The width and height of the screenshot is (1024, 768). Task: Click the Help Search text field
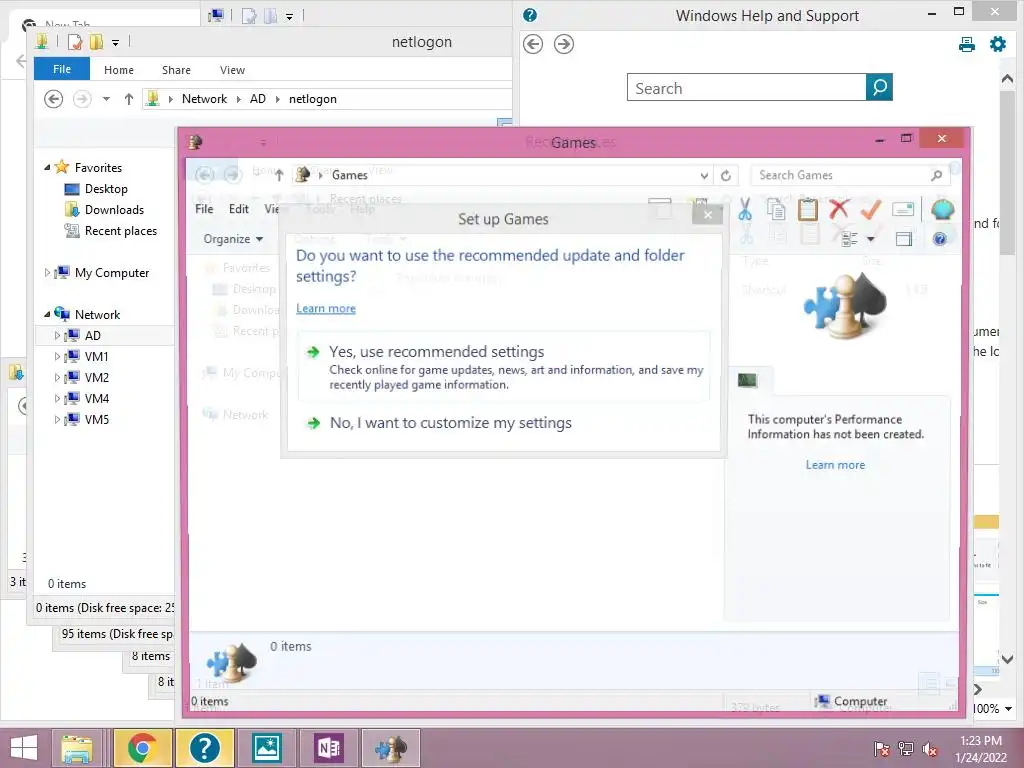pyautogui.click(x=746, y=88)
